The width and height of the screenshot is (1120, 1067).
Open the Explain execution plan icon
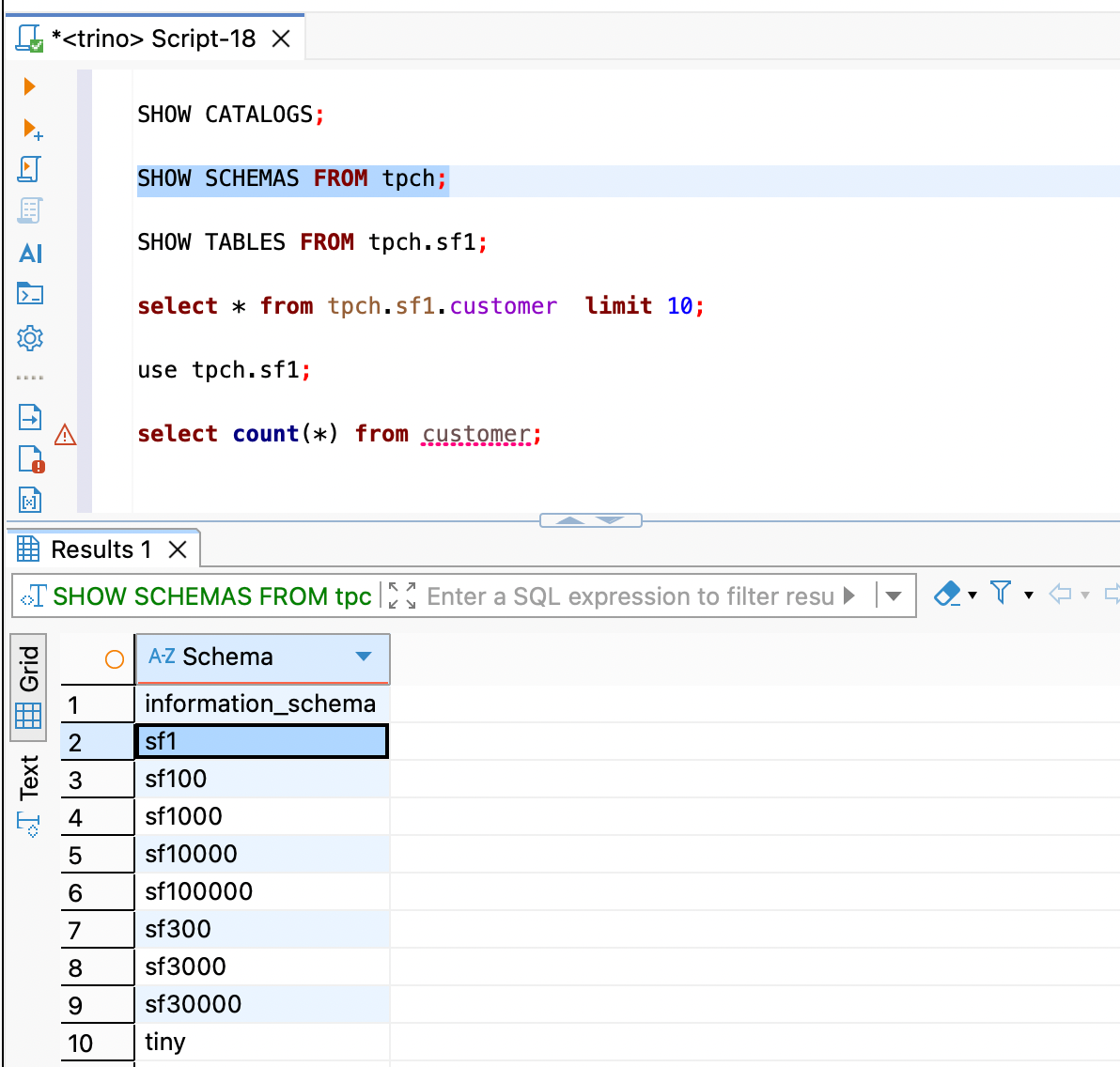point(29,211)
